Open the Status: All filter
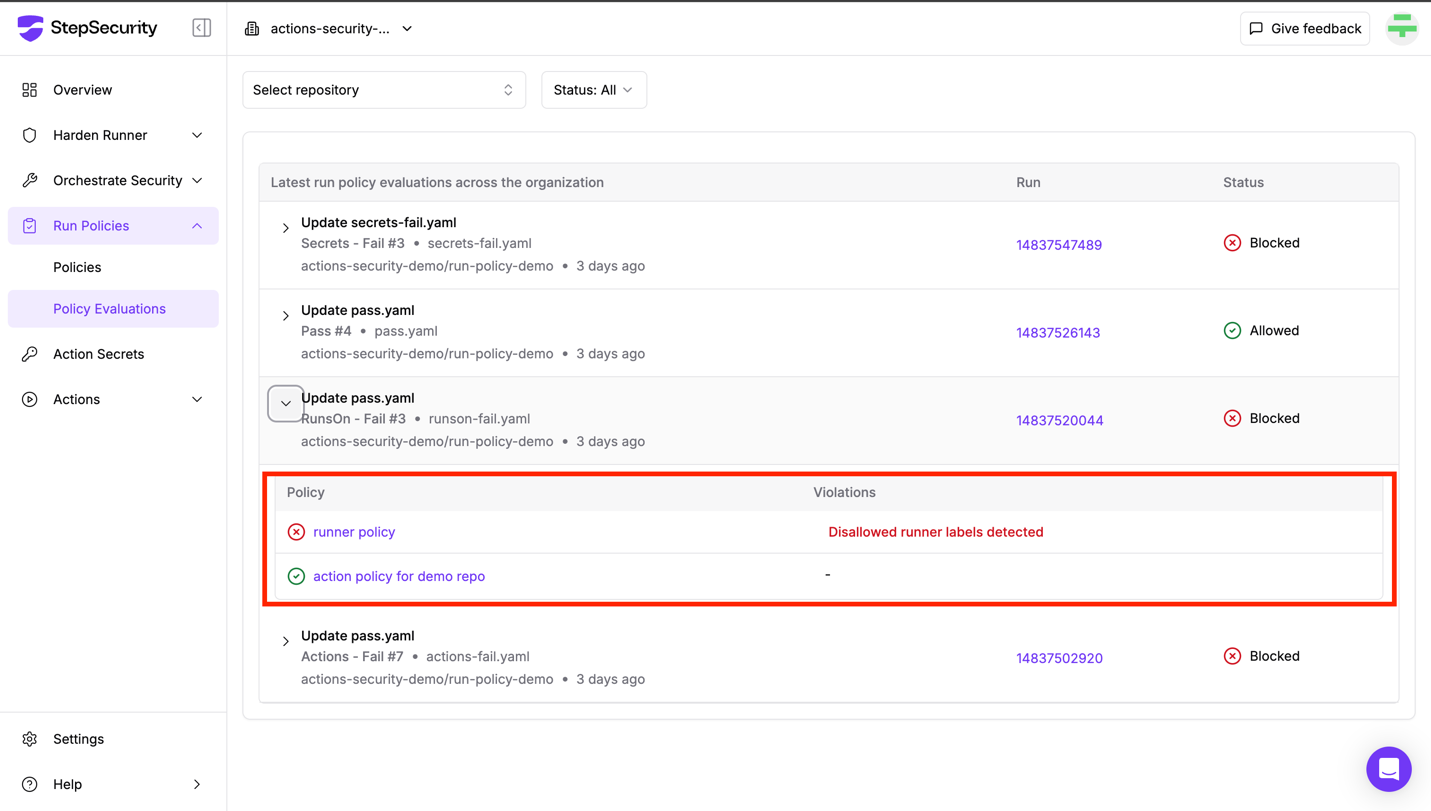The image size is (1431, 811). pyautogui.click(x=594, y=90)
